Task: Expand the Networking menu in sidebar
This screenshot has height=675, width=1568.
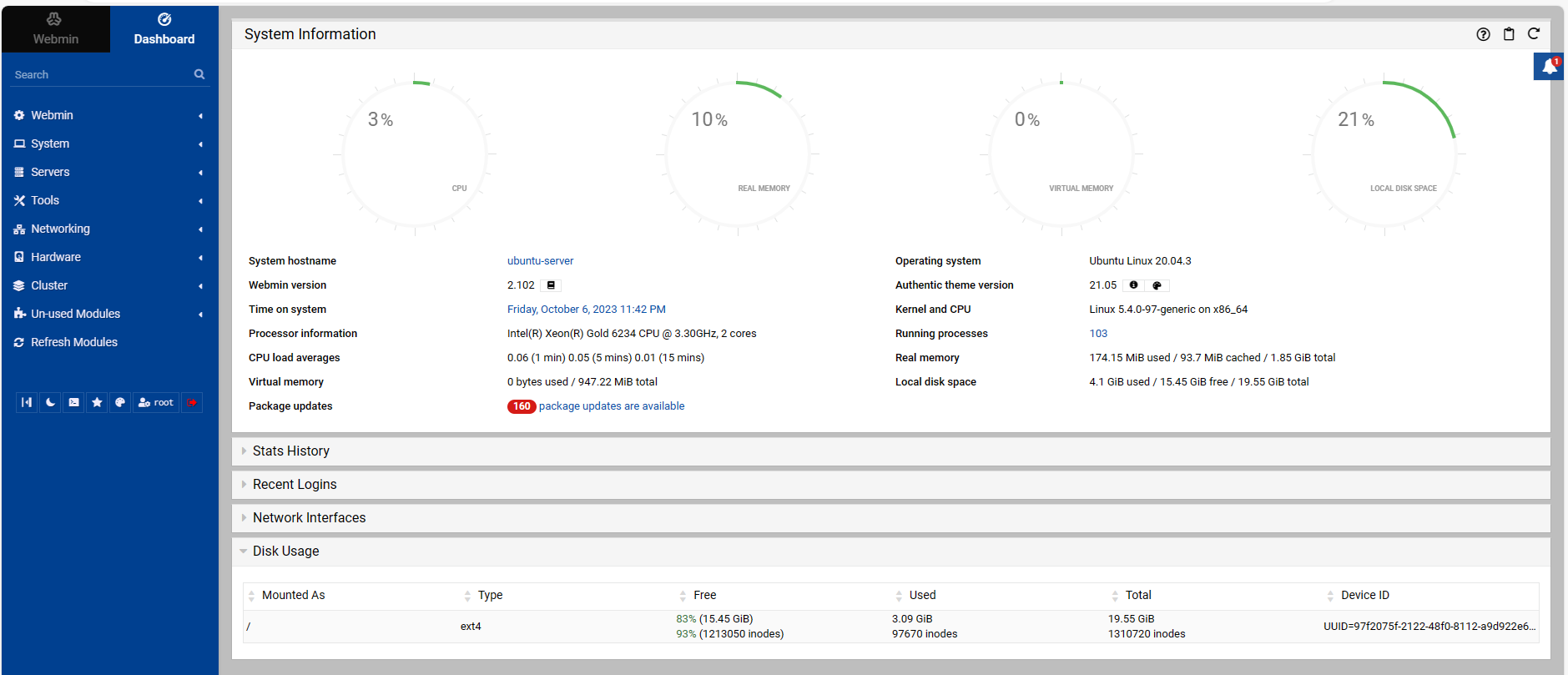Action: tap(60, 229)
